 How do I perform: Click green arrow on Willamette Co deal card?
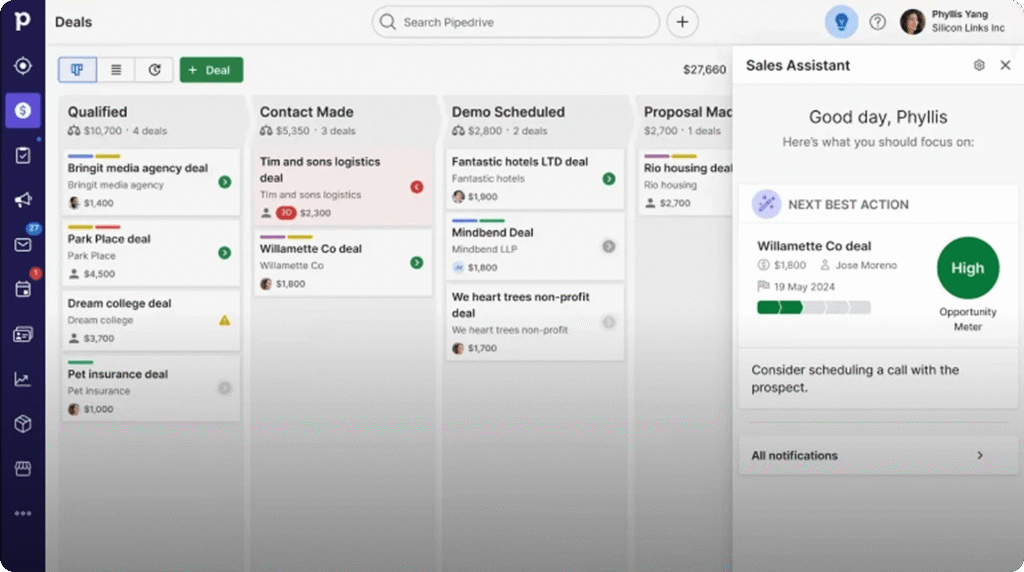click(x=417, y=262)
